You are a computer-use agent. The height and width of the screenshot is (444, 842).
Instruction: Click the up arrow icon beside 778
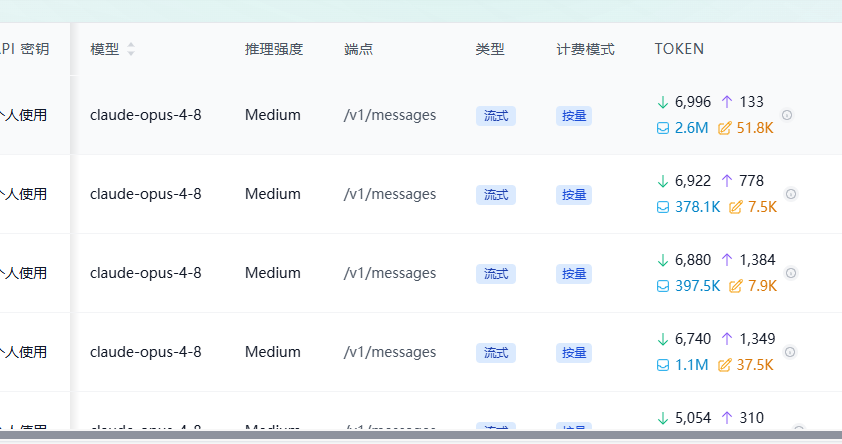[x=727, y=181]
